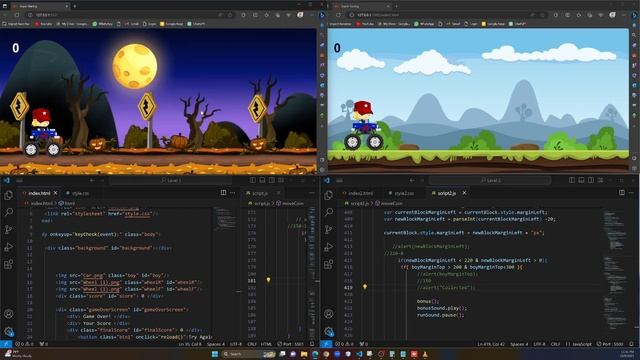Viewport: 640px width, 360px height.
Task: Open Explorer in the left VS Code window
Action: [x=9, y=196]
